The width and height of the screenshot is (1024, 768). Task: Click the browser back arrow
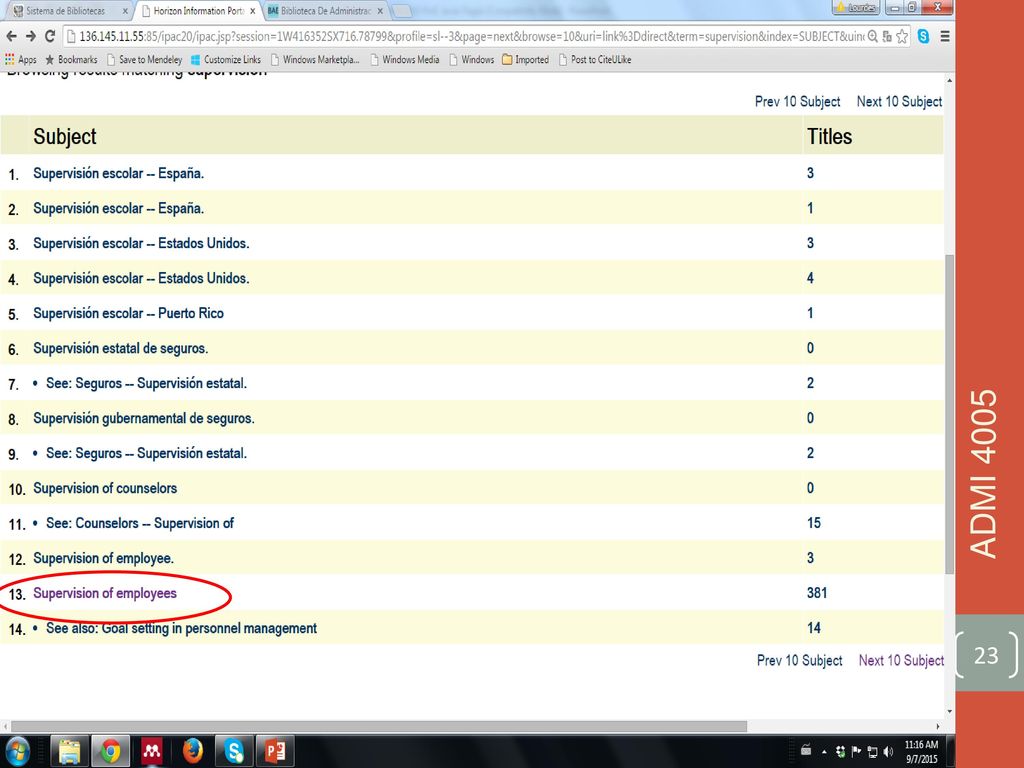(x=11, y=37)
